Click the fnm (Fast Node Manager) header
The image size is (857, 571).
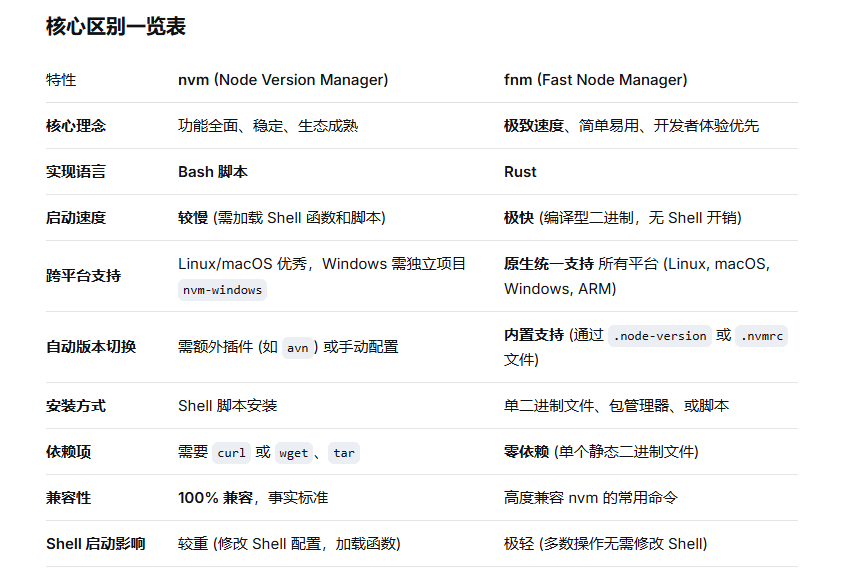(596, 80)
